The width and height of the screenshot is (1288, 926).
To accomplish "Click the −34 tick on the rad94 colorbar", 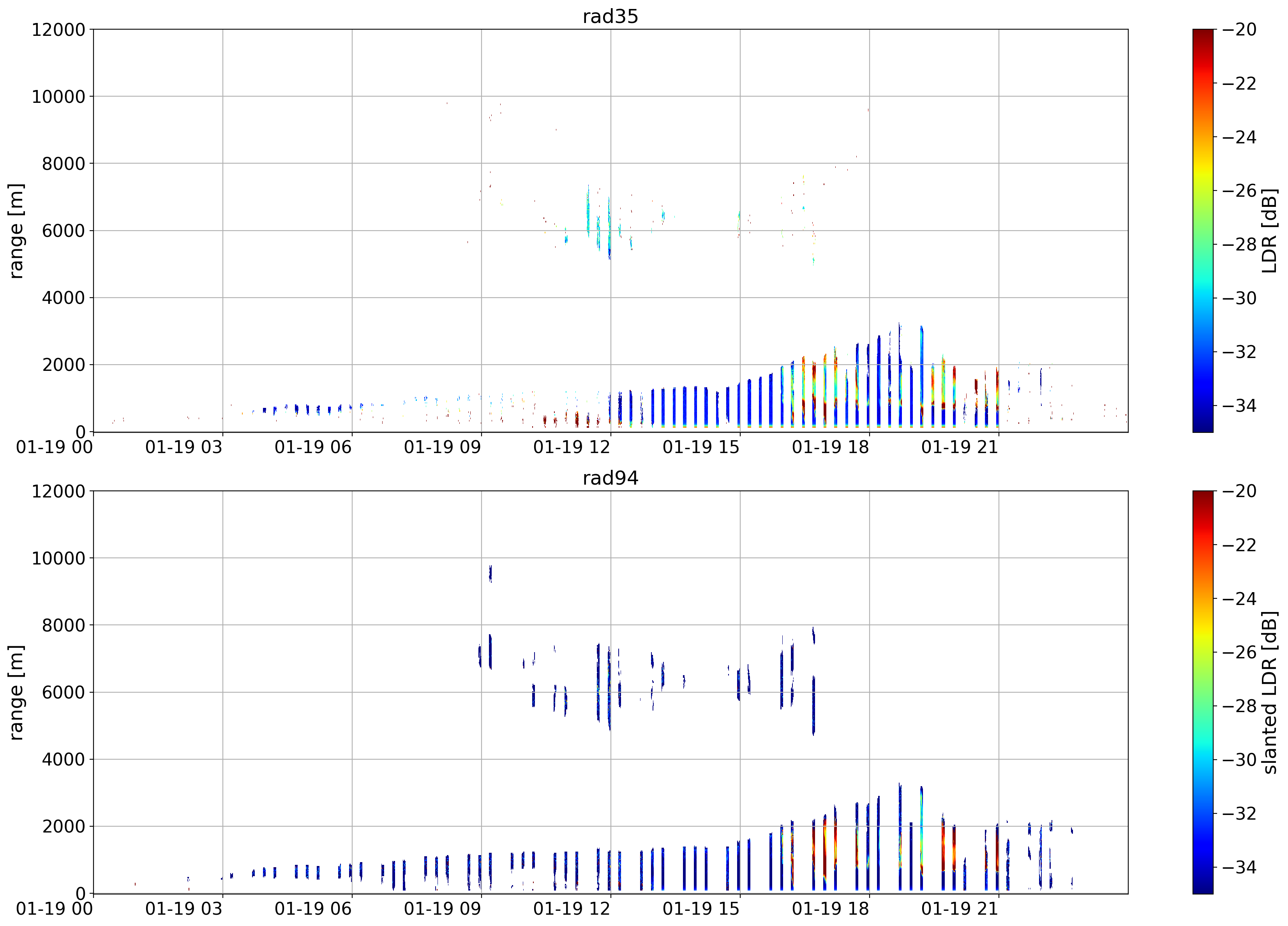I will pyautogui.click(x=1239, y=868).
